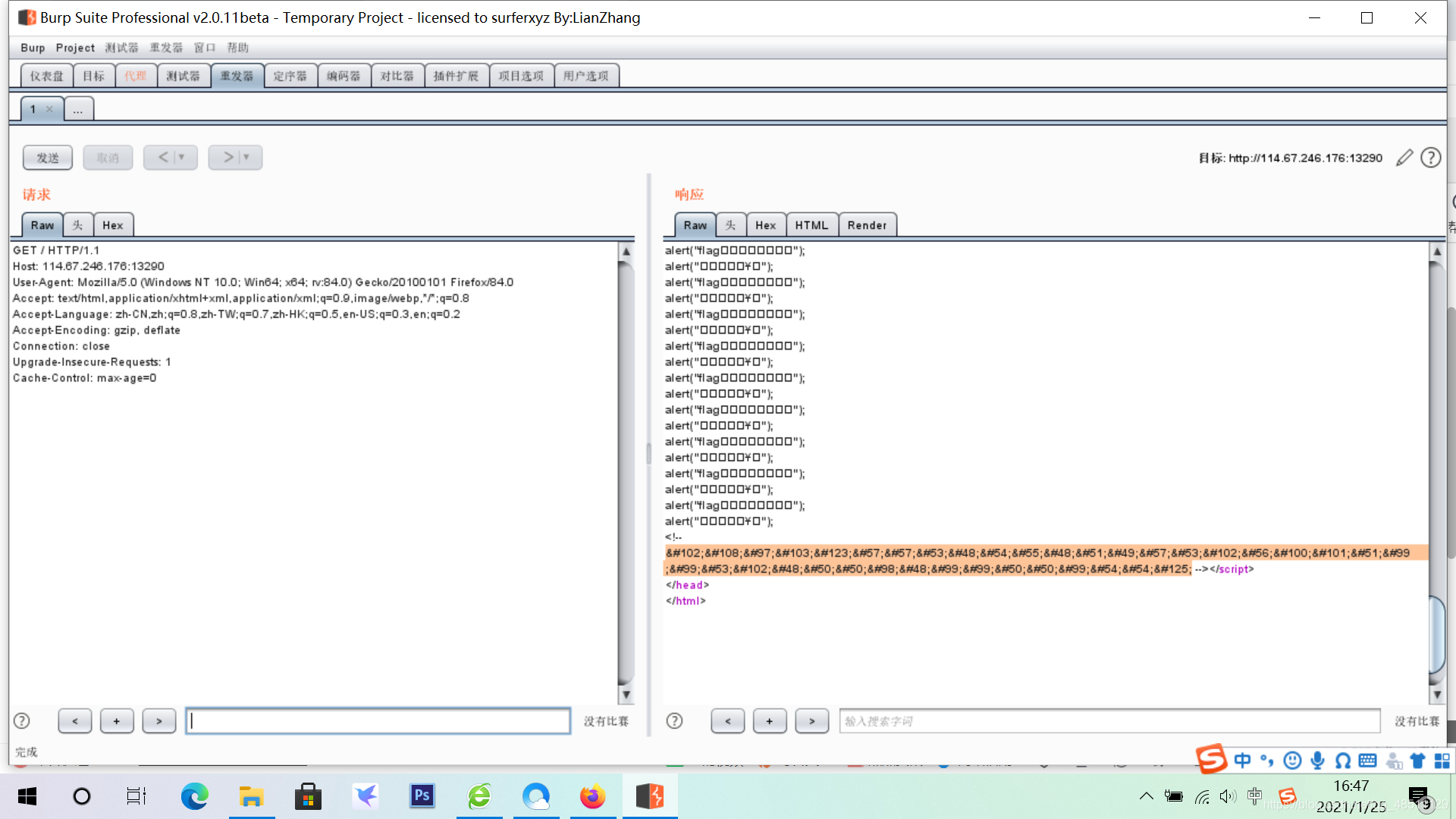Screen dimensions: 1456x819
Task: Focus the response search input field
Action: [1109, 721]
